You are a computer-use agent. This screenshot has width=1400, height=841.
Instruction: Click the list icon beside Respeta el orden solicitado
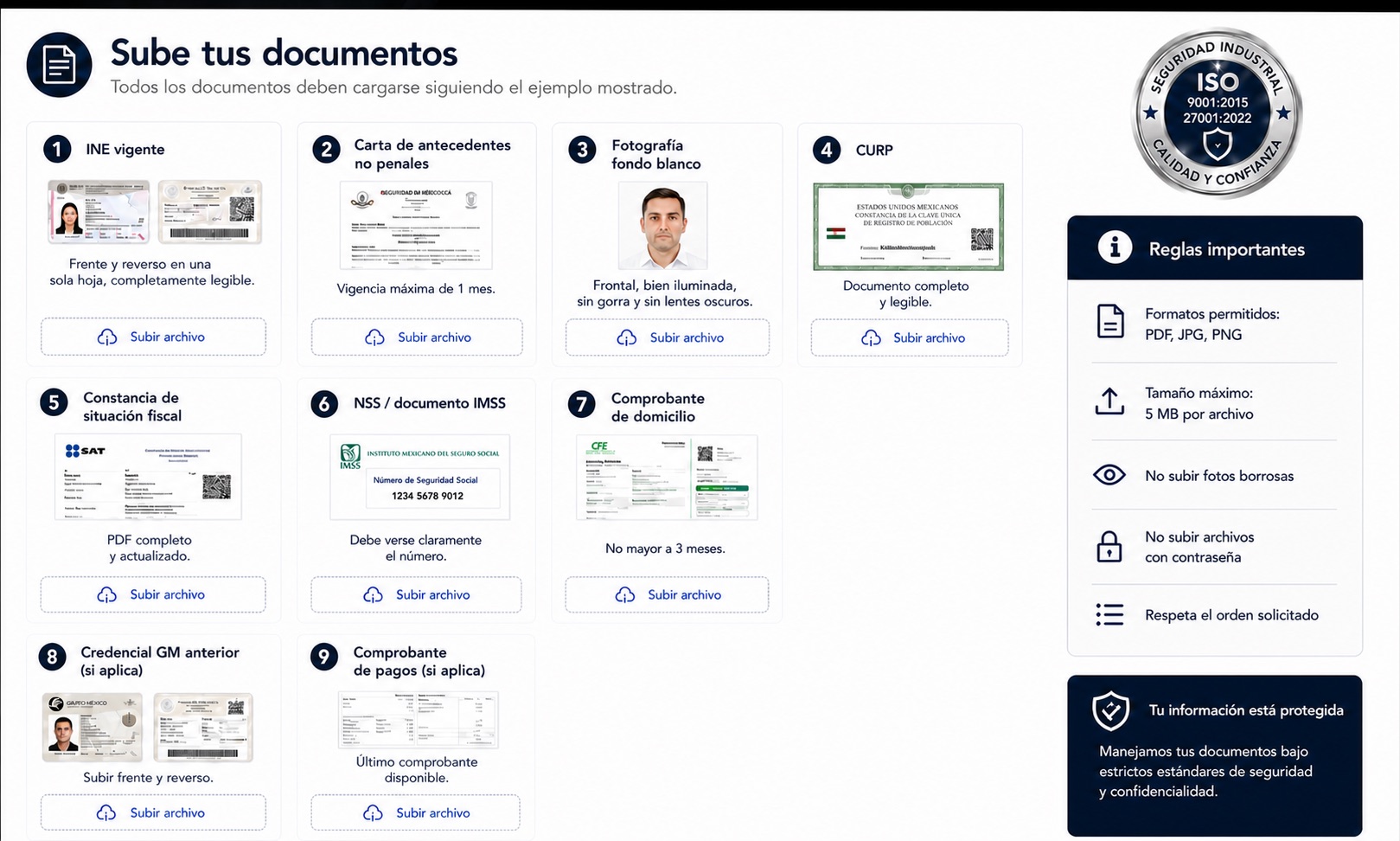[1109, 614]
